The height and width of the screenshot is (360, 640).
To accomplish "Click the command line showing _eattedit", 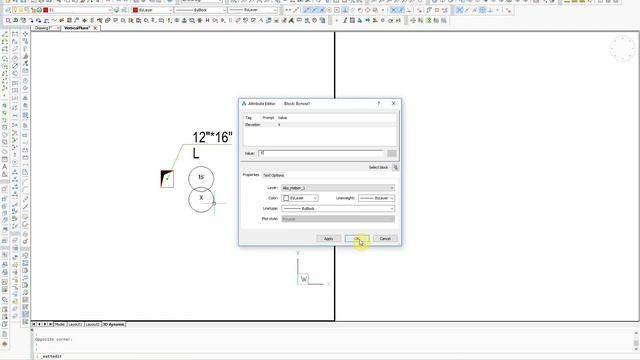I will click(51, 356).
